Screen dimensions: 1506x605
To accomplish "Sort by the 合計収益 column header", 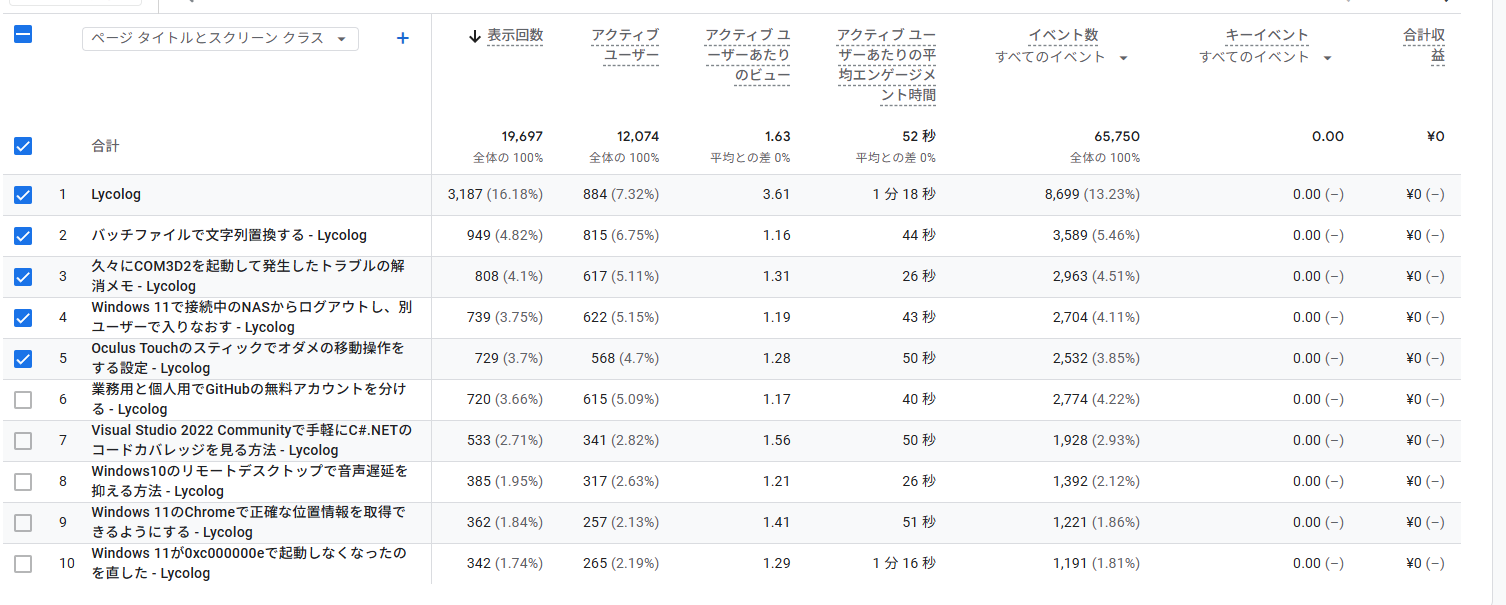I will click(1423, 46).
